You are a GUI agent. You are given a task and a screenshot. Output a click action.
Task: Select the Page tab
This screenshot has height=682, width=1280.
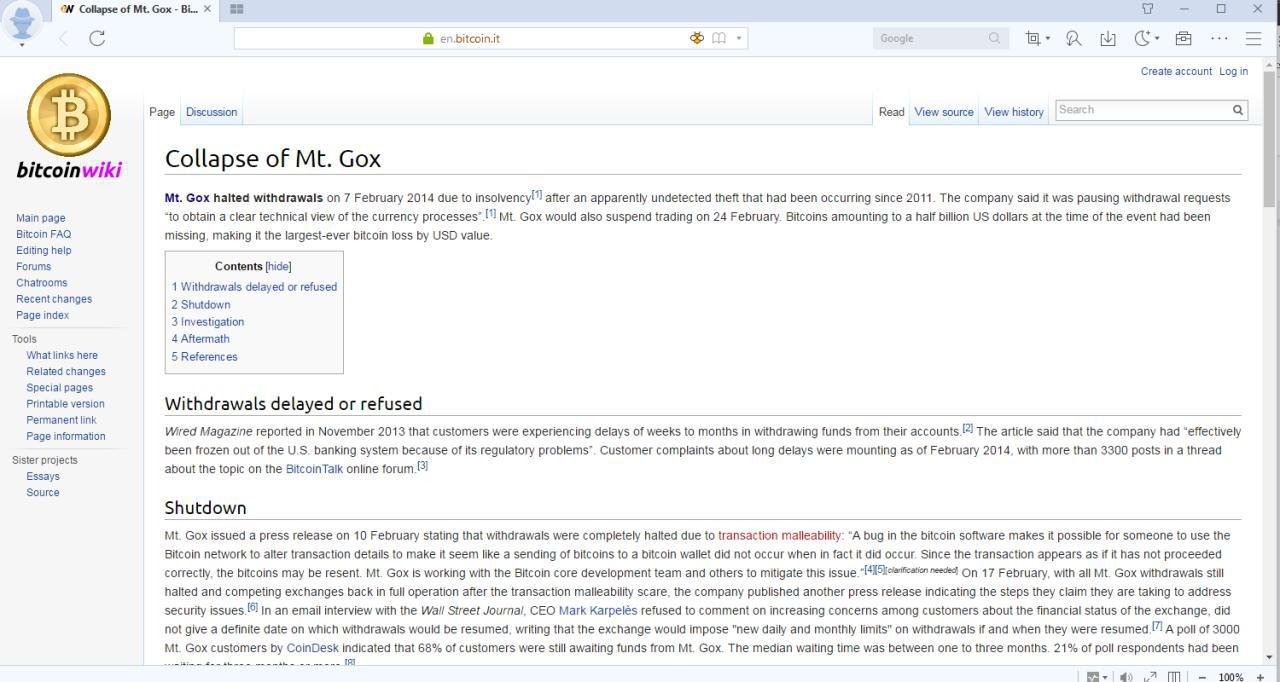tap(162, 112)
